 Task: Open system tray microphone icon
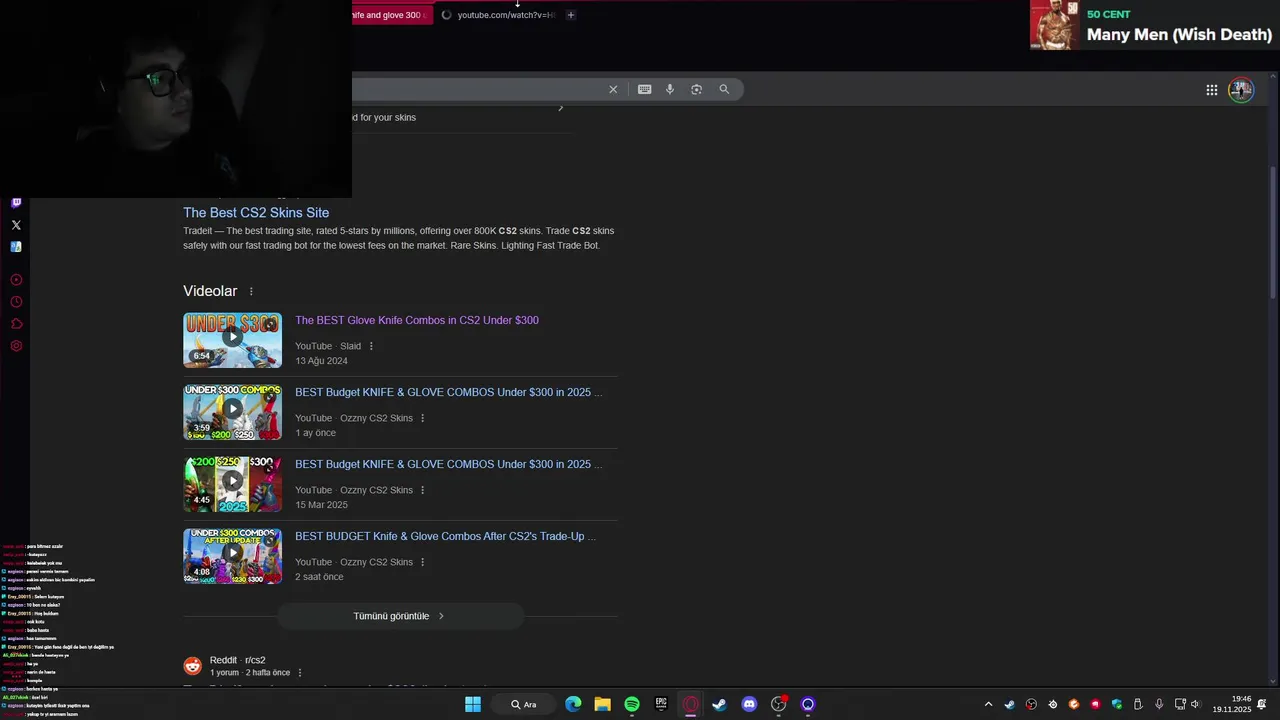tap(1159, 704)
